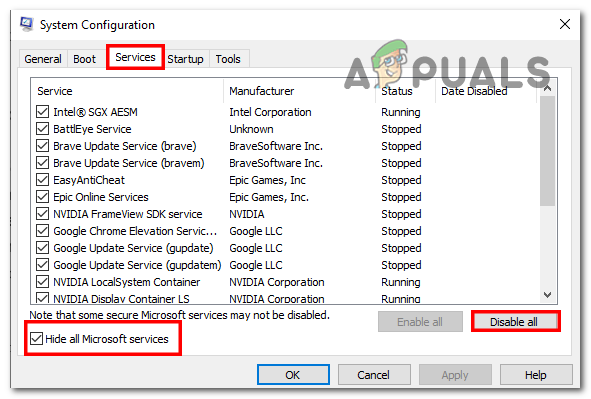591x399 pixels.
Task: Select the 'NVIDIA Corporation' cell for LocalSystem Container
Action: pyautogui.click(x=277, y=282)
